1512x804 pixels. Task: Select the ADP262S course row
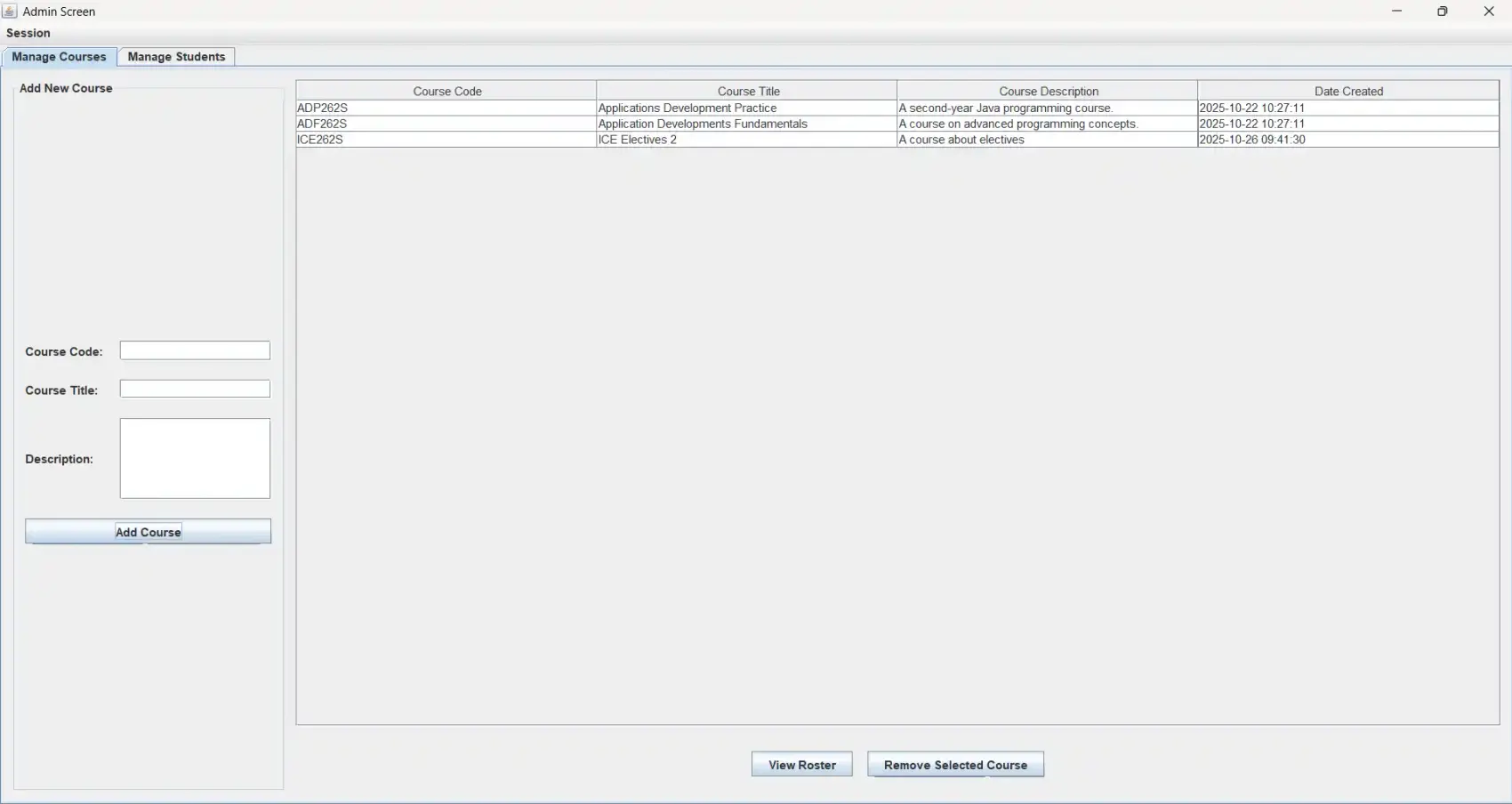pos(445,108)
